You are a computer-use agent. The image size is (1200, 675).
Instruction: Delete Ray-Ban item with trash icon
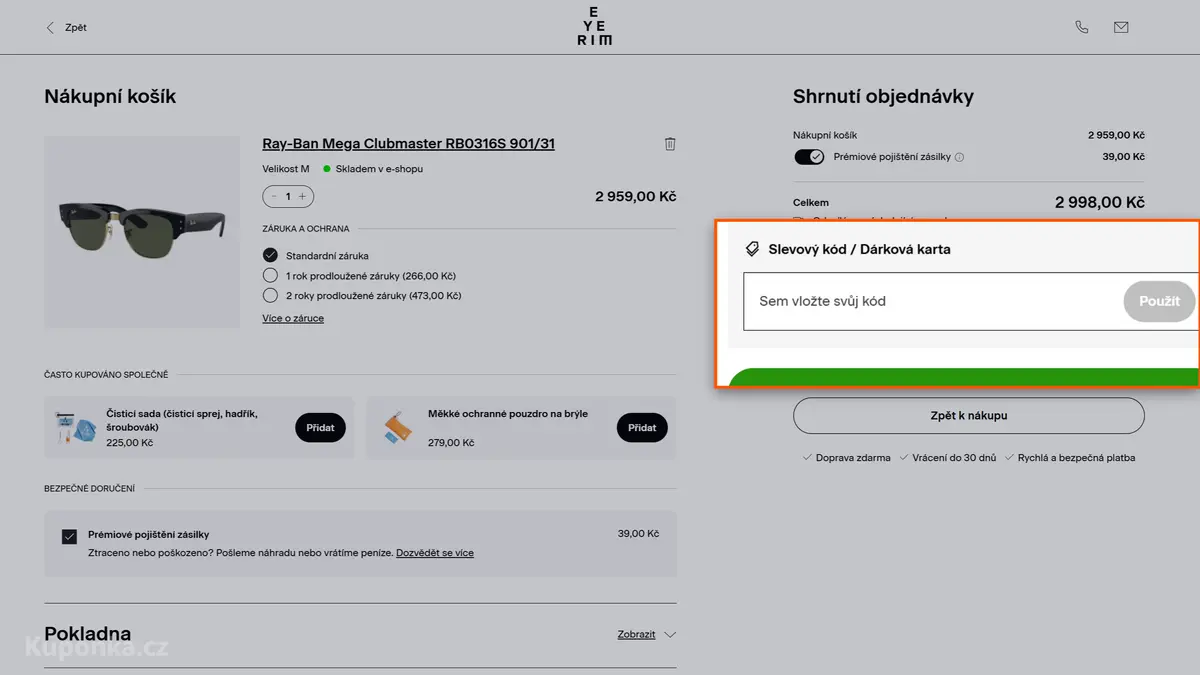(x=670, y=144)
